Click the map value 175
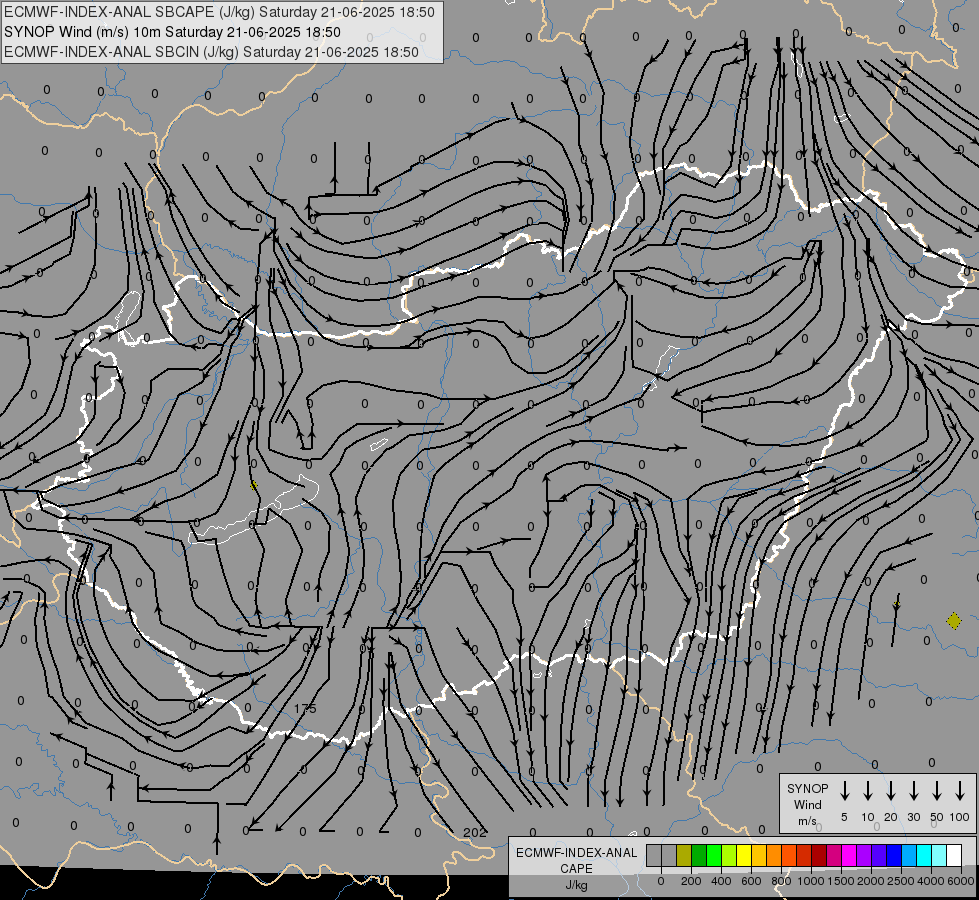979x900 pixels. pyautogui.click(x=305, y=708)
